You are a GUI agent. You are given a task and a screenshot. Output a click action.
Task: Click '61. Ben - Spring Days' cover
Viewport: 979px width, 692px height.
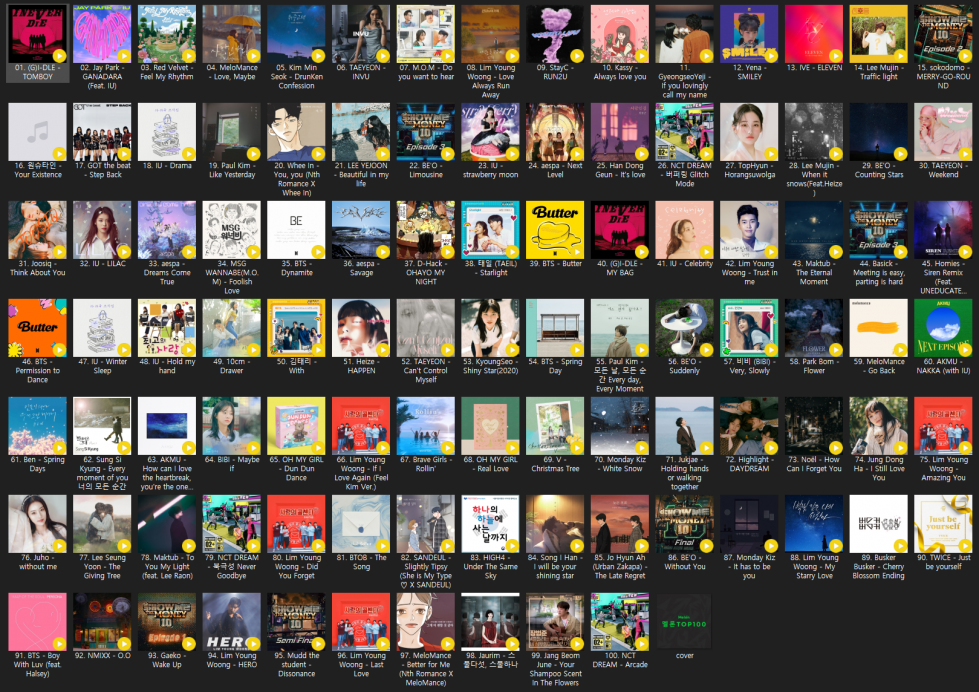37,426
